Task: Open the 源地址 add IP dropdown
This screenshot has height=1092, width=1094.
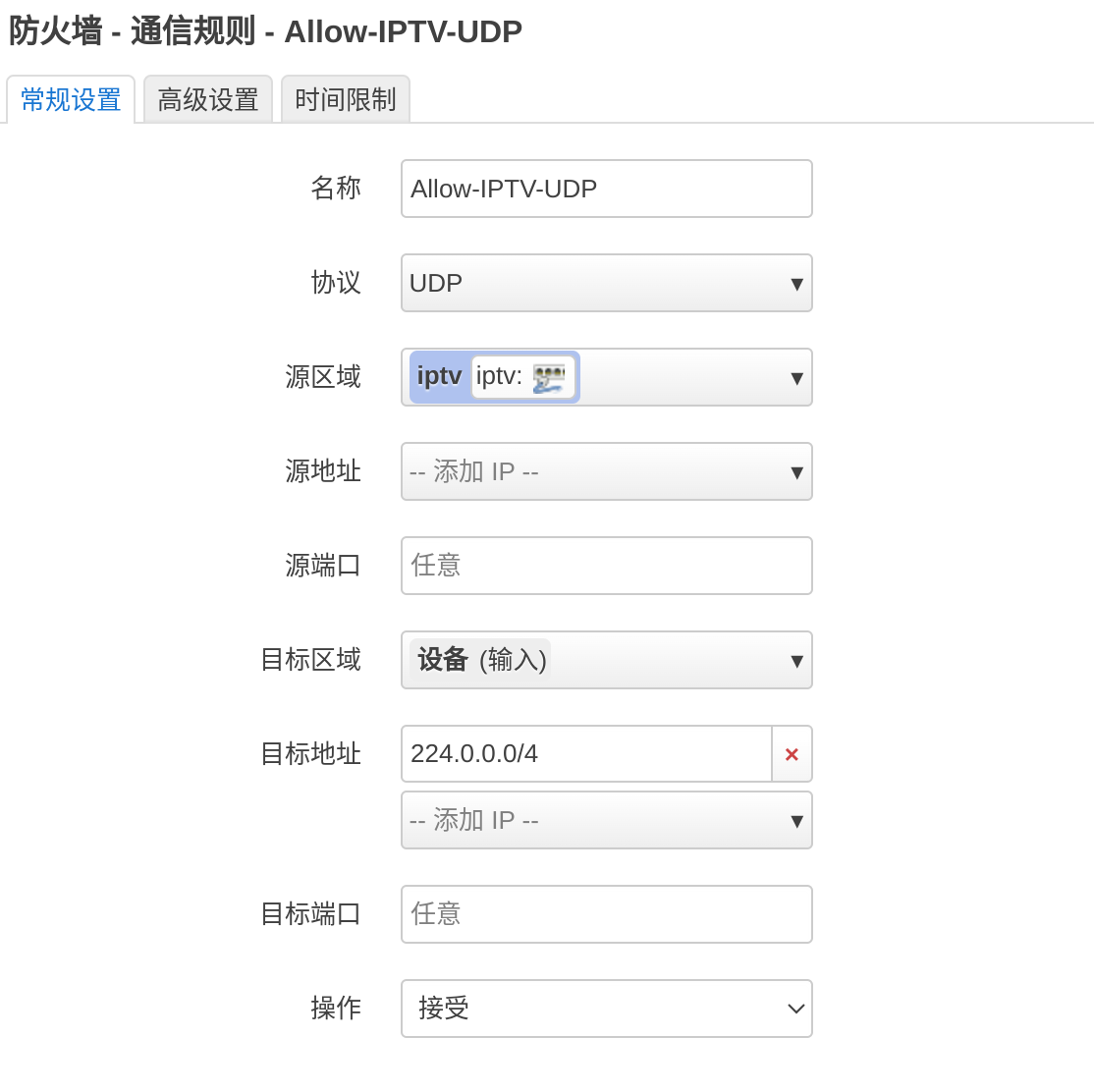Action: point(606,471)
